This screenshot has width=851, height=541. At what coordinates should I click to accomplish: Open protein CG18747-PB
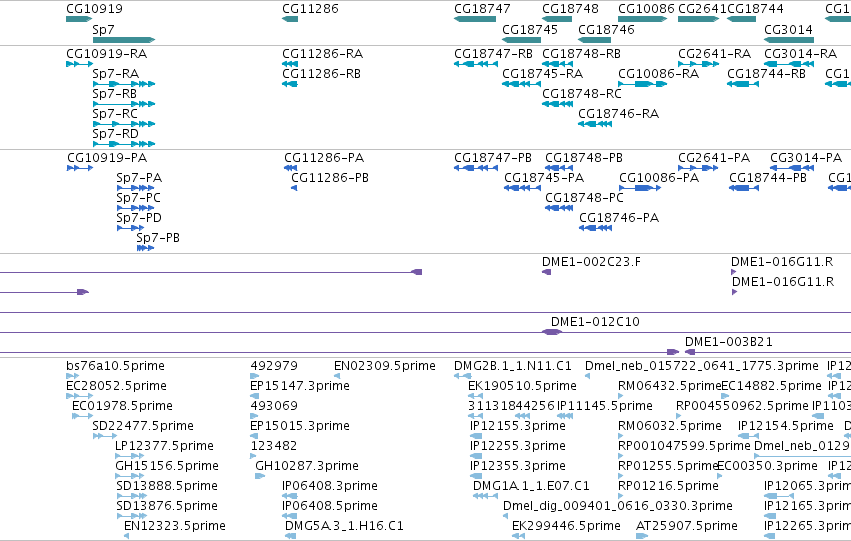493,158
